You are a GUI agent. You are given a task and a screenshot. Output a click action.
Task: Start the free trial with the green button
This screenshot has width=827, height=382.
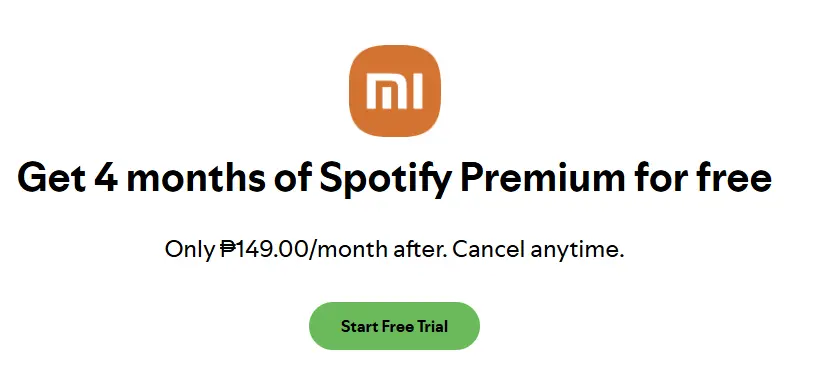point(394,326)
